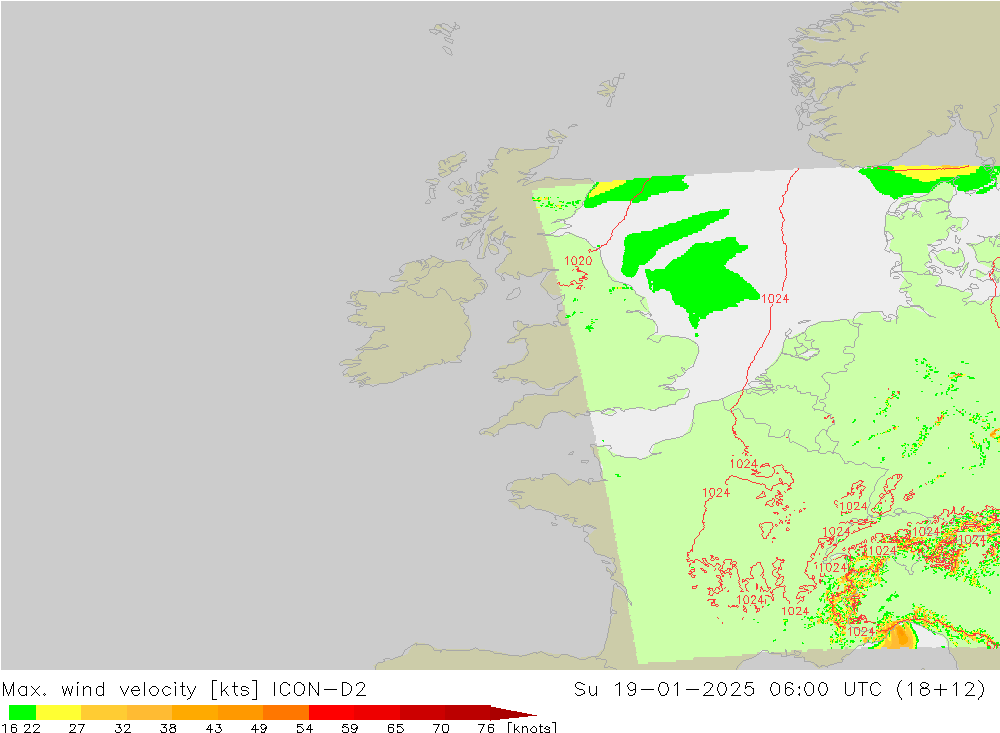The image size is (1000, 733).
Task: Click legend value '76'
Action: click(486, 728)
